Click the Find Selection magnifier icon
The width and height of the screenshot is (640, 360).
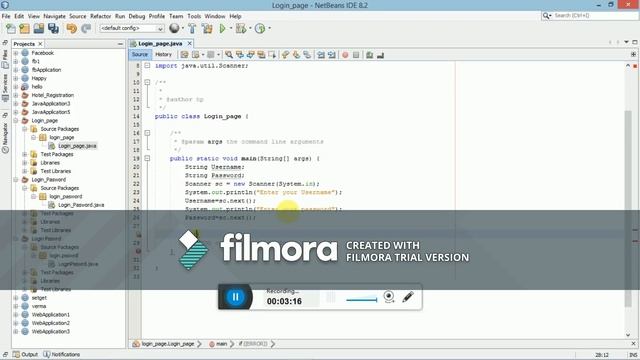click(x=229, y=55)
